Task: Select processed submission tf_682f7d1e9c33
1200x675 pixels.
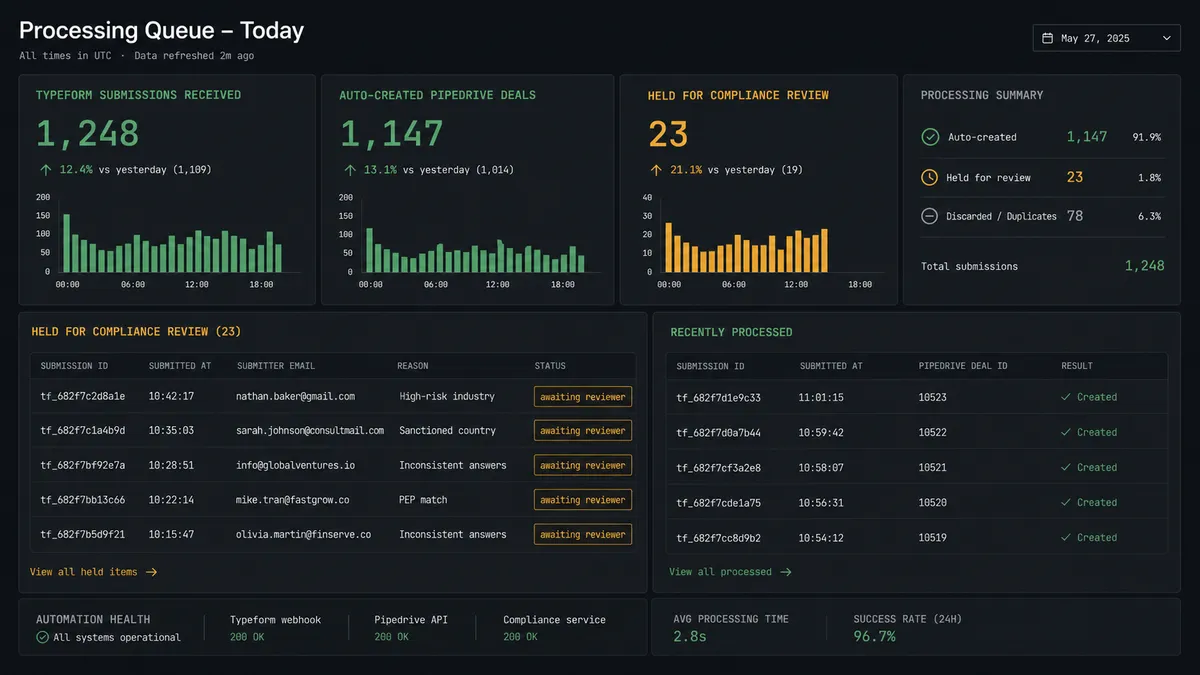Action: pyautogui.click(x=719, y=397)
